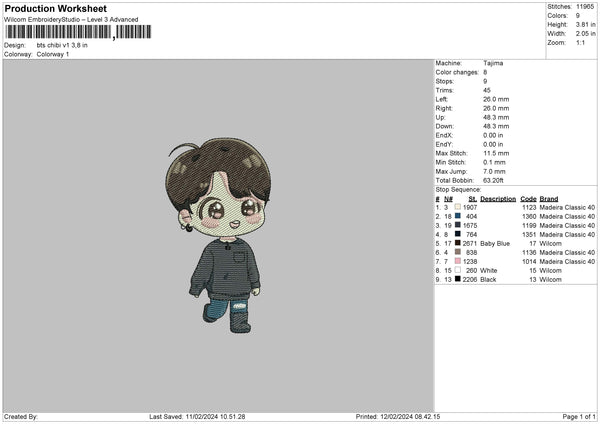Click the Created By footer label
600x424 pixels.
point(21,417)
